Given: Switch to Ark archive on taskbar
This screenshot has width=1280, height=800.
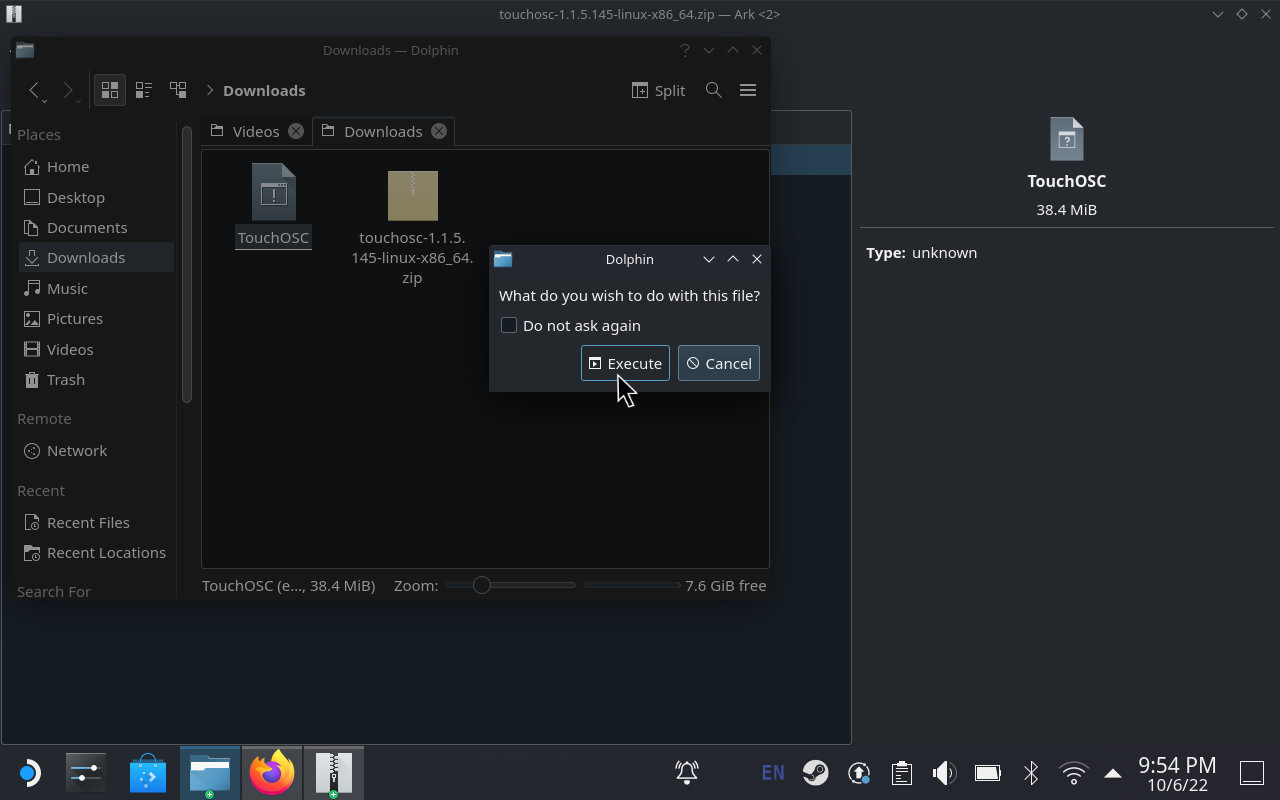Looking at the screenshot, I should coord(333,773).
